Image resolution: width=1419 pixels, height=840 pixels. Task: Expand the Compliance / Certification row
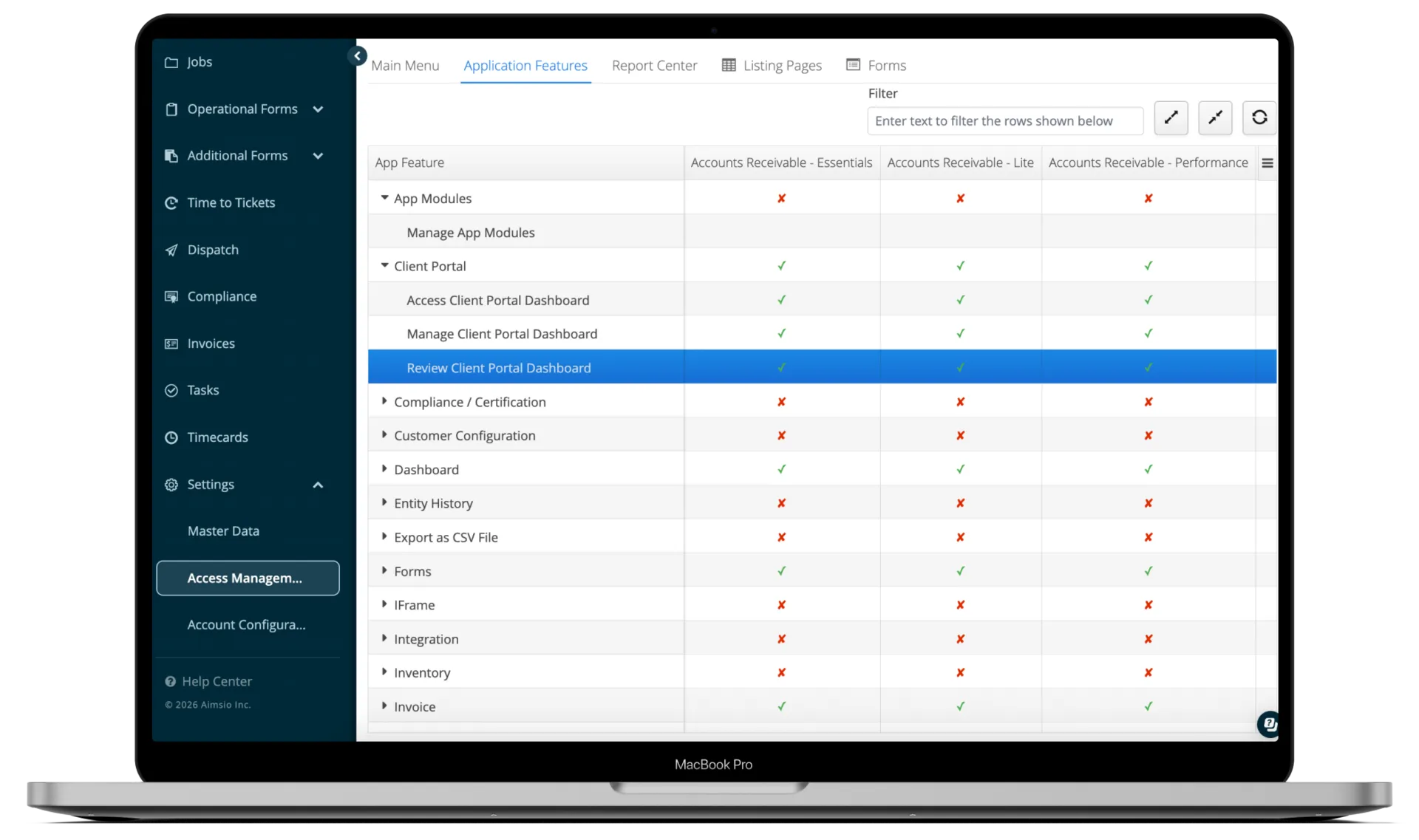click(x=384, y=401)
